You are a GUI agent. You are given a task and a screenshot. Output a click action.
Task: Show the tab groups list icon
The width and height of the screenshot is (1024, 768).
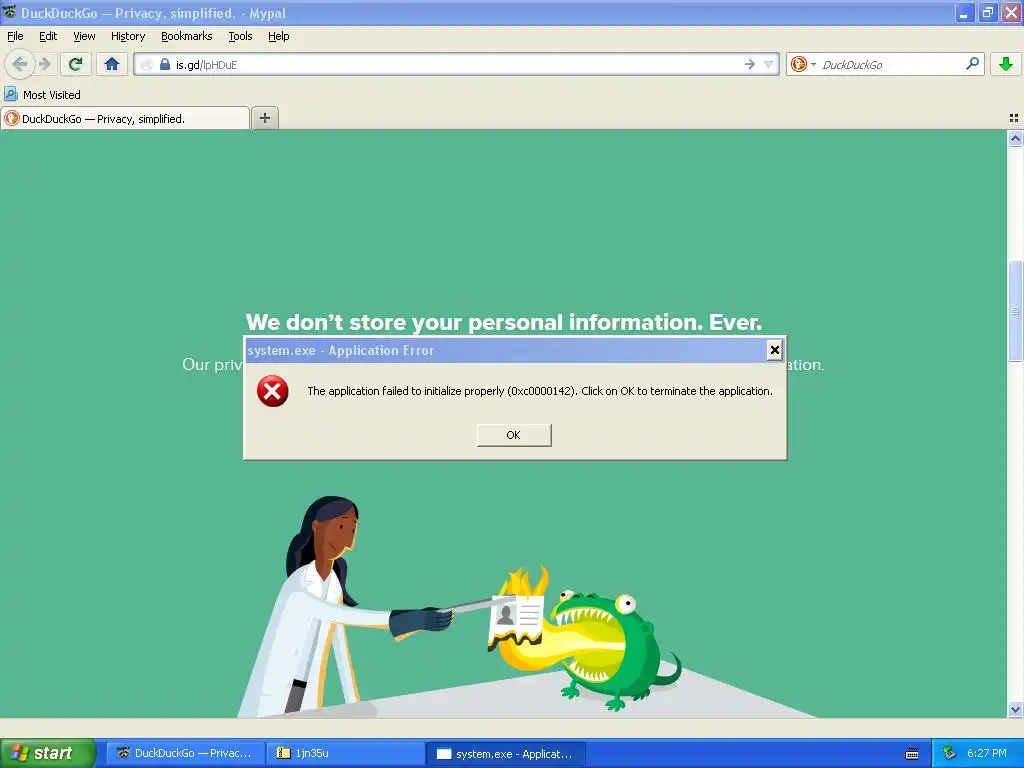point(1014,118)
